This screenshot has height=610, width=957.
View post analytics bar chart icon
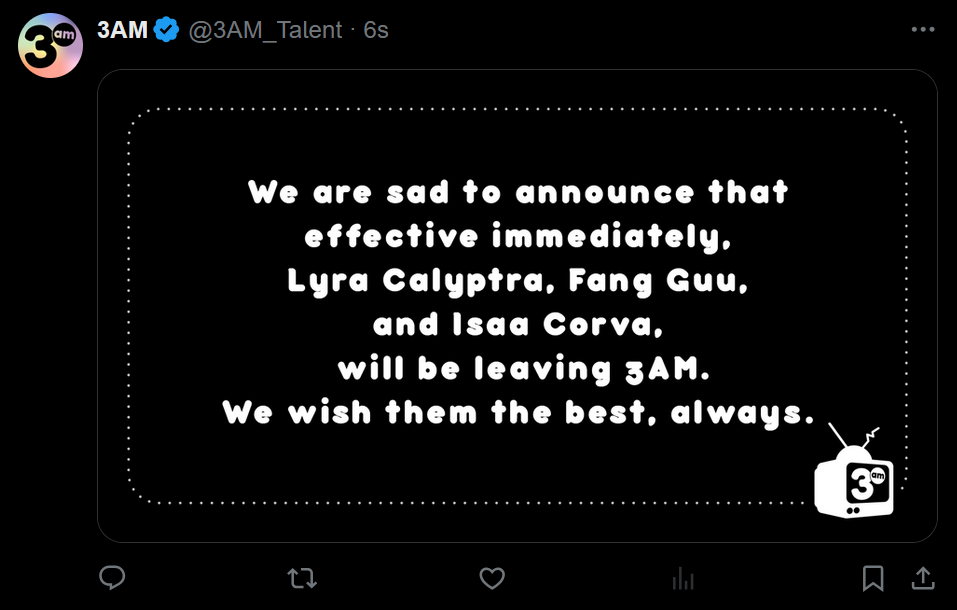pos(683,578)
